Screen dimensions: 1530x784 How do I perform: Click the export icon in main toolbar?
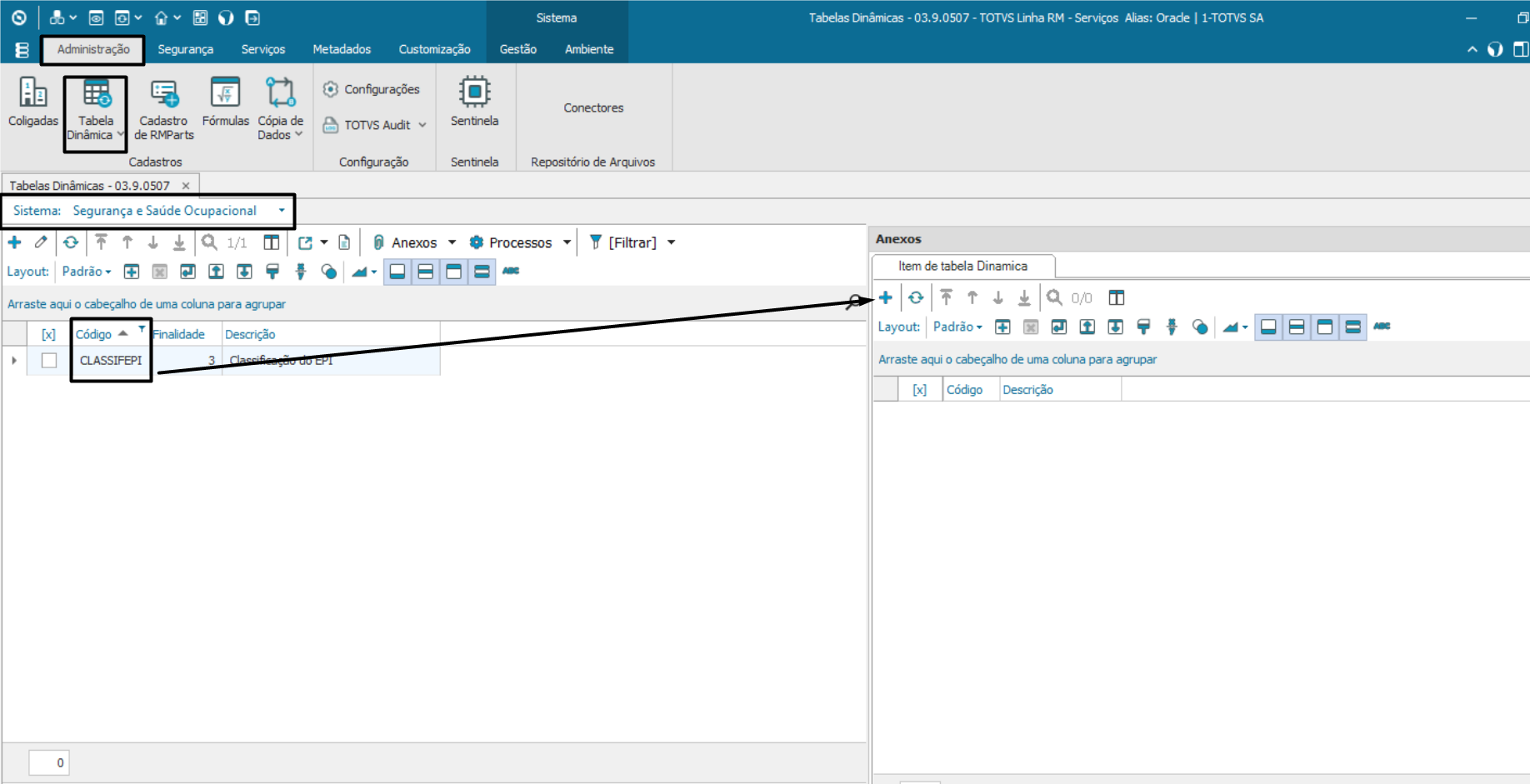(305, 242)
